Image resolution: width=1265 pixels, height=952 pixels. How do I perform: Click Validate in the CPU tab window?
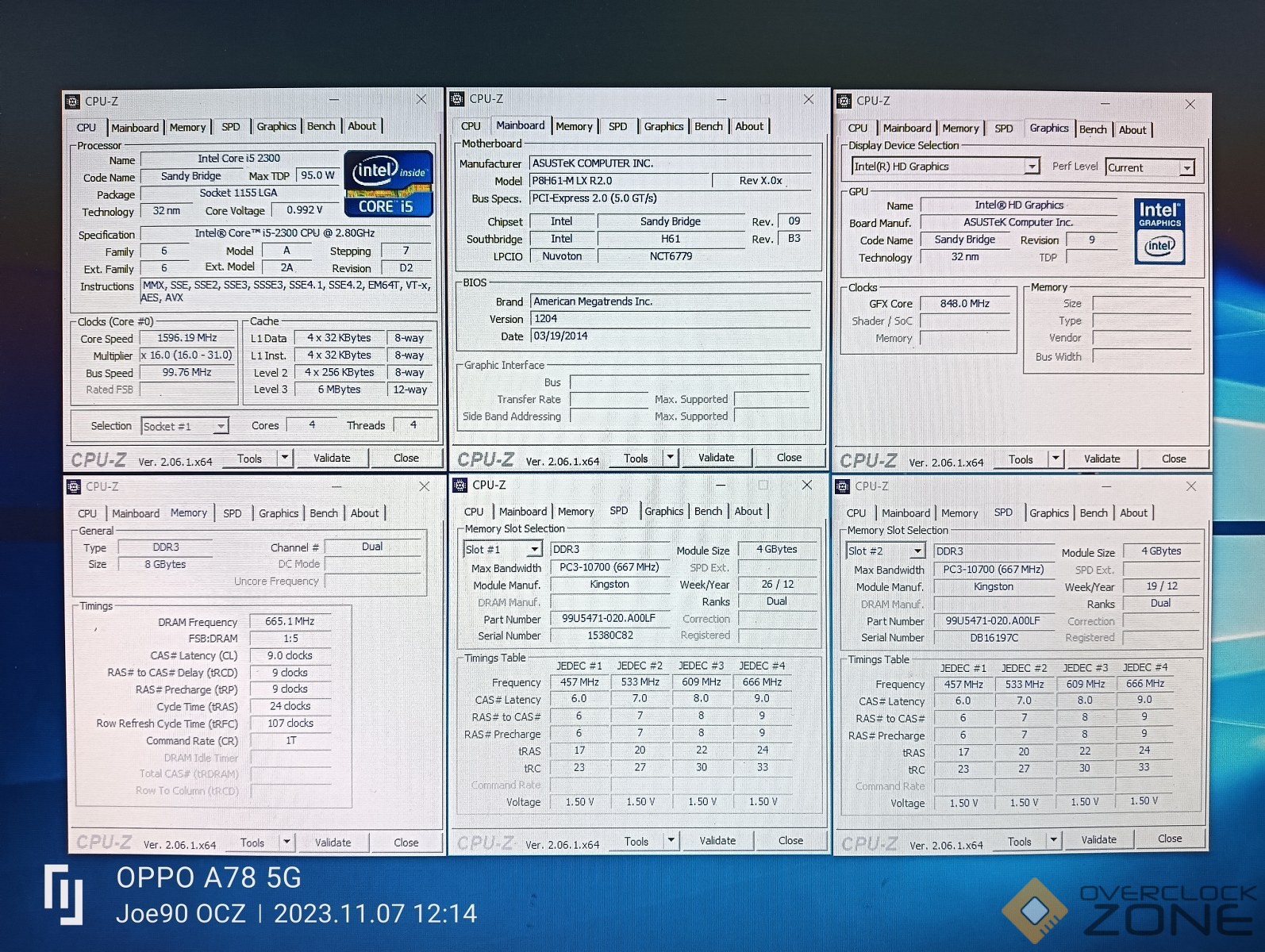332,458
